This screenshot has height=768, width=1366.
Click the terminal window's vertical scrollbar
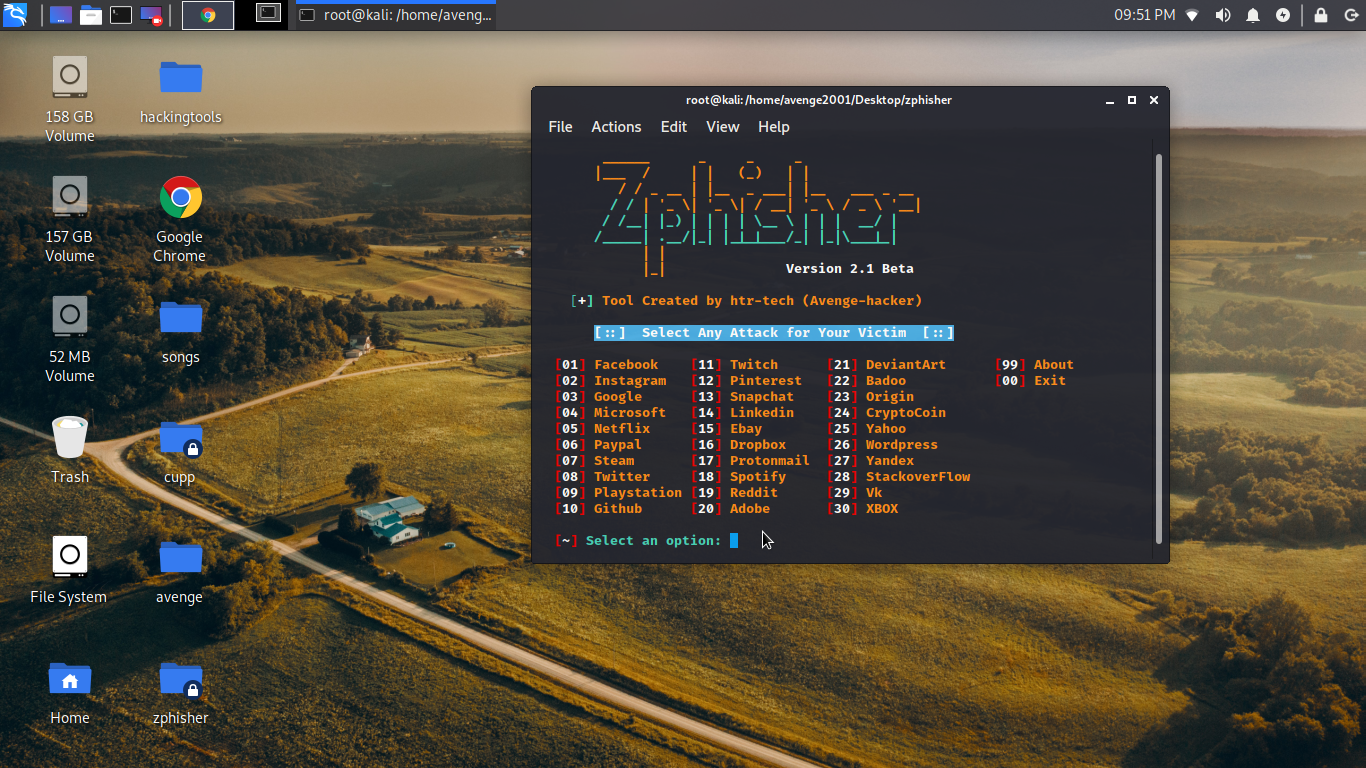[x=1159, y=348]
